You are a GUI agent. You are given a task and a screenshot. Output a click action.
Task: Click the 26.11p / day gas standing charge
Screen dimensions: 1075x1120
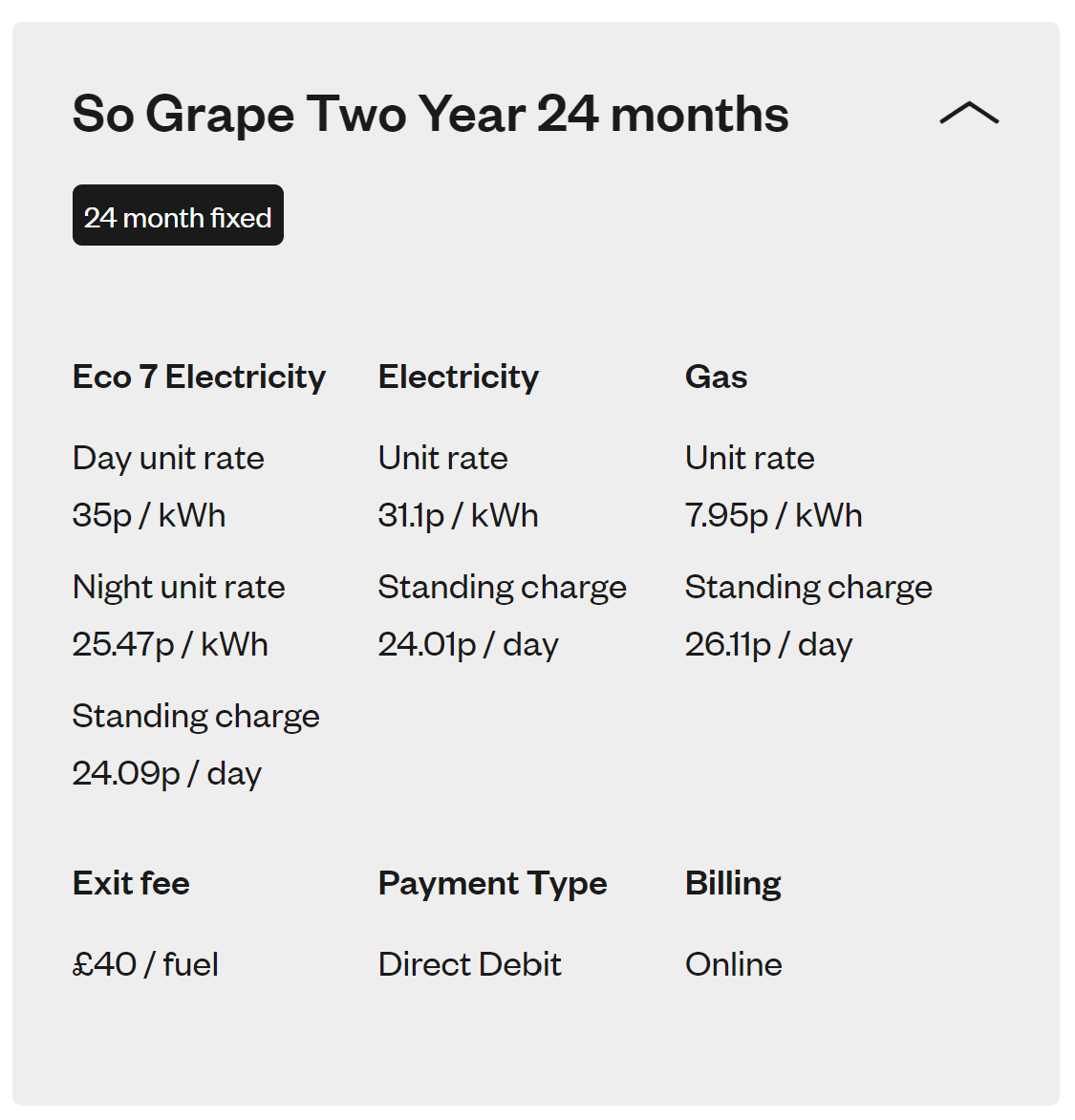pyautogui.click(x=768, y=646)
